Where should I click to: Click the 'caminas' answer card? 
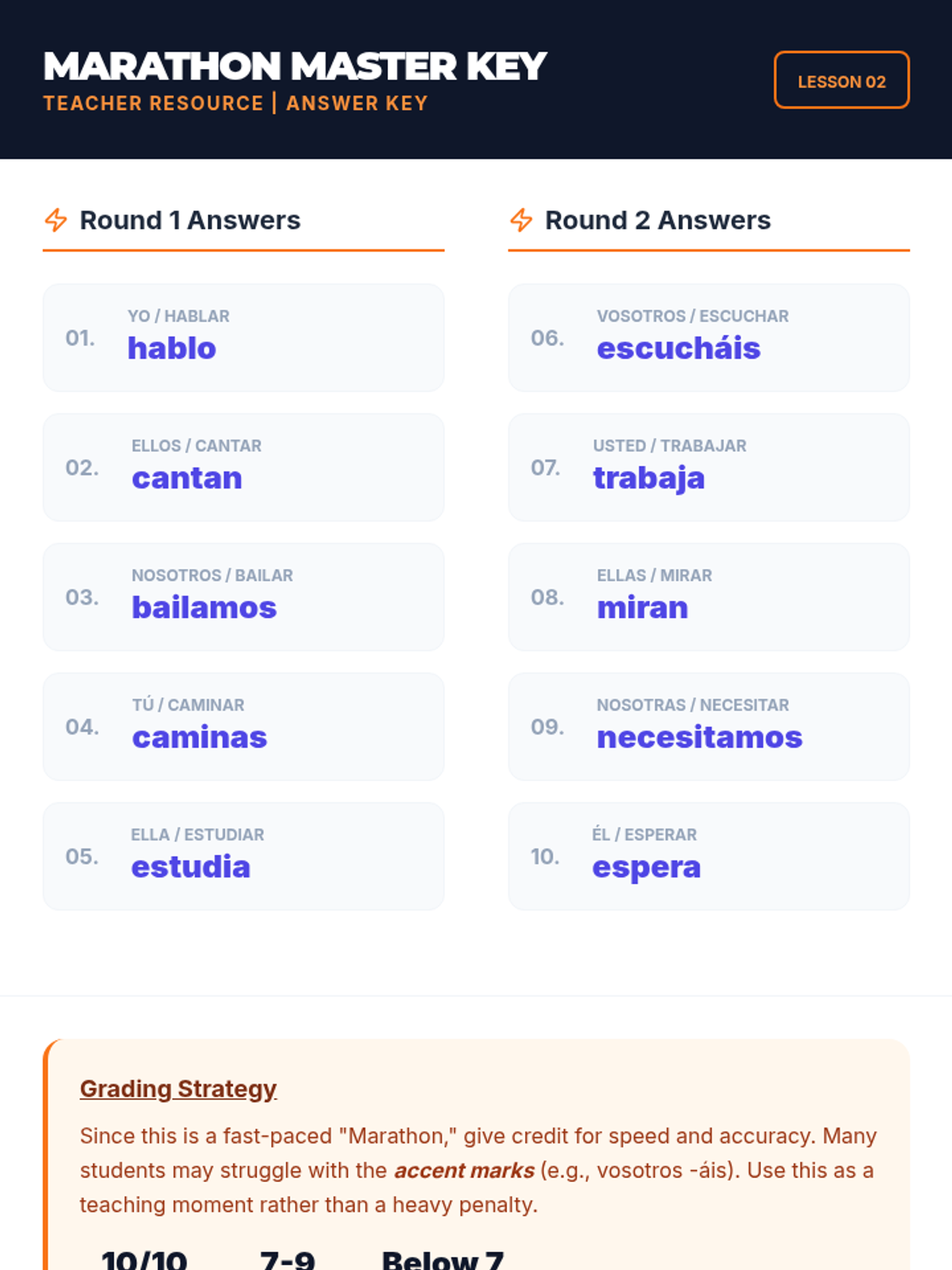click(x=244, y=726)
